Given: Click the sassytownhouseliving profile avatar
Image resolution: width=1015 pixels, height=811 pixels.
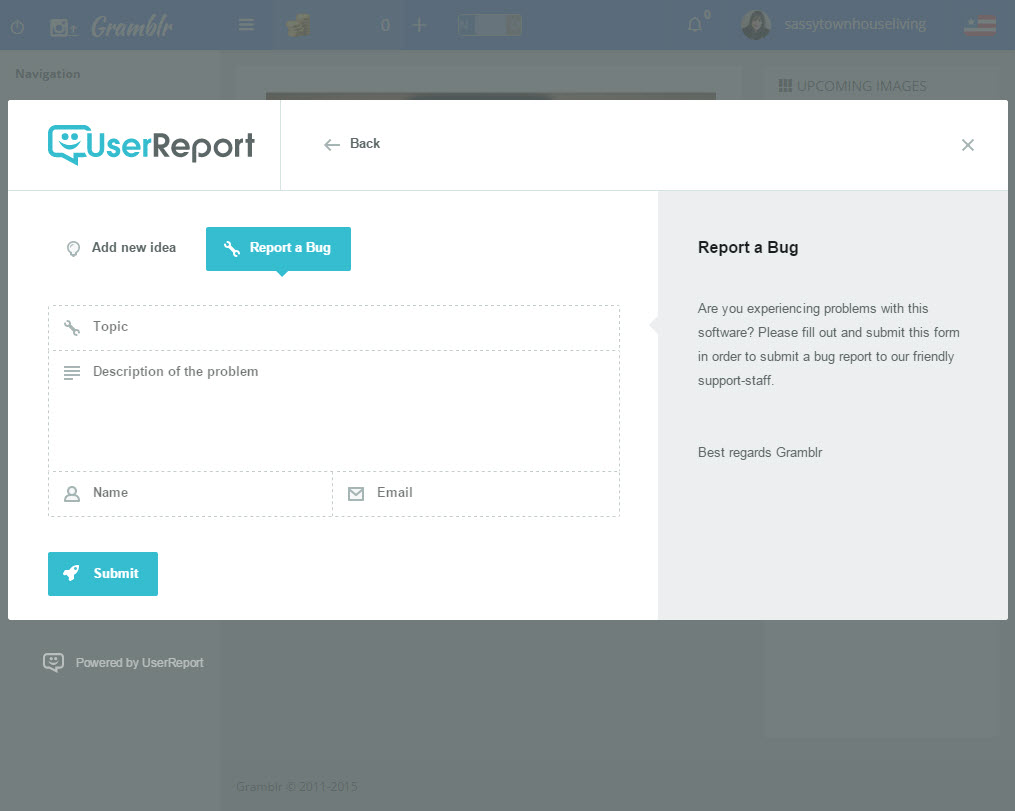Looking at the screenshot, I should [756, 25].
